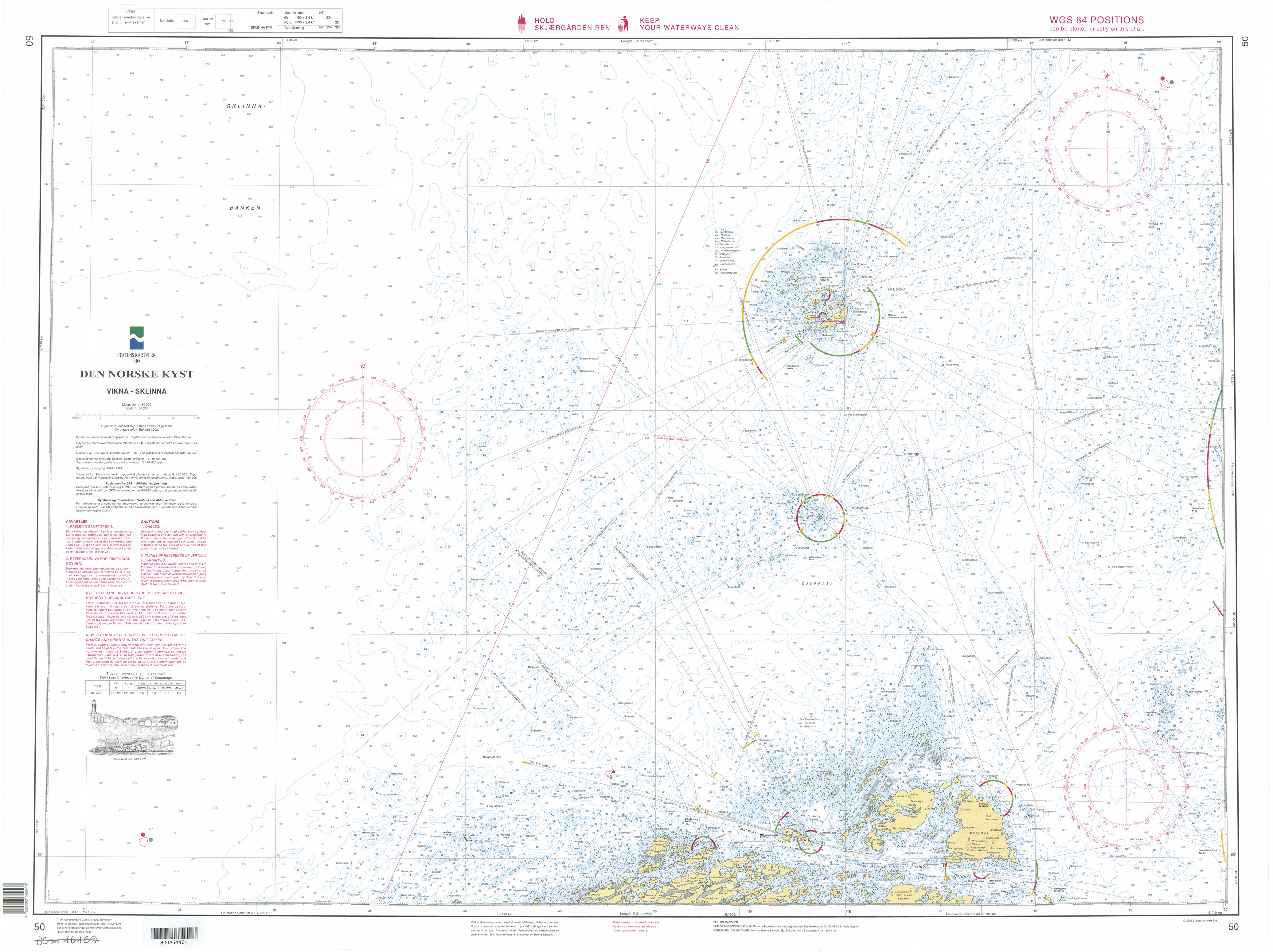Click the ADVARSLER heading in magenta

[x=76, y=522]
